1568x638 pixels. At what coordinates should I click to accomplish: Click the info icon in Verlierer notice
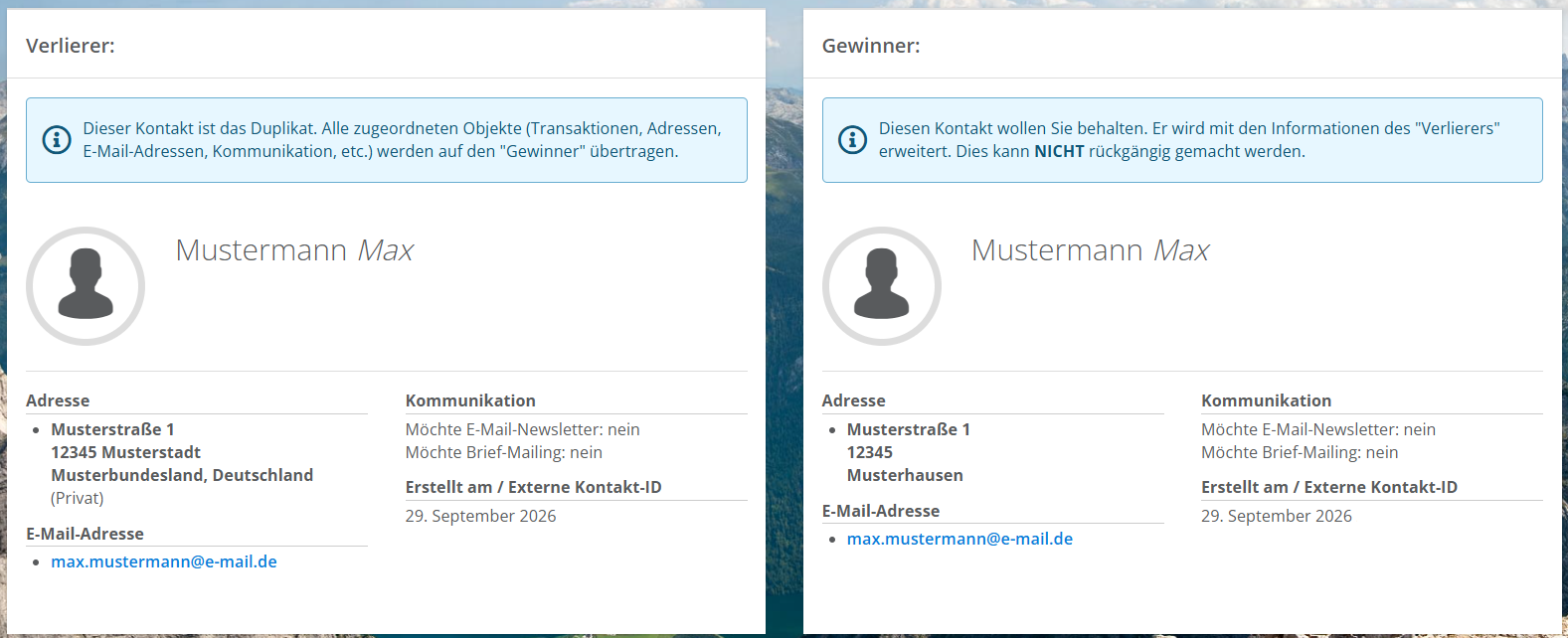57,140
